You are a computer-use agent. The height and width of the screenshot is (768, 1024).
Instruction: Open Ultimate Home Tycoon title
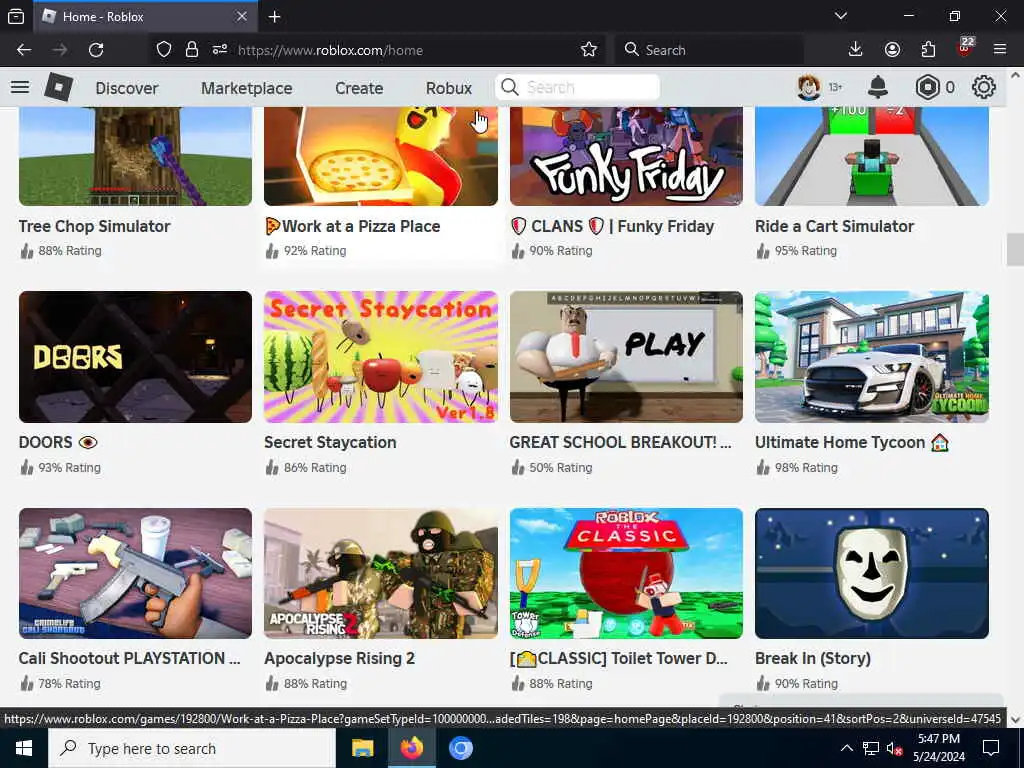[x=852, y=442]
